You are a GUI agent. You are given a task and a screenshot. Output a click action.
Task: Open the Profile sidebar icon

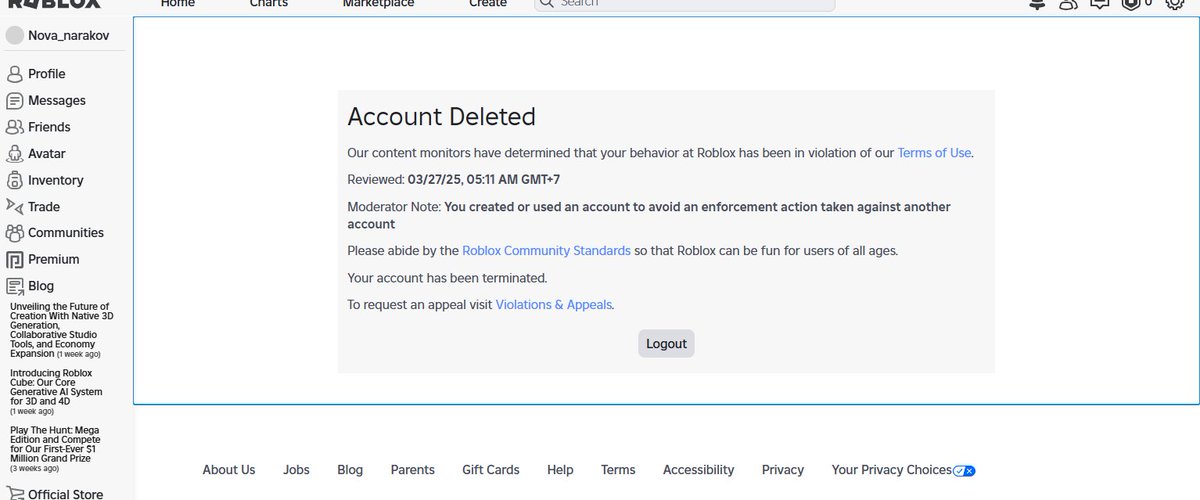tap(15, 74)
